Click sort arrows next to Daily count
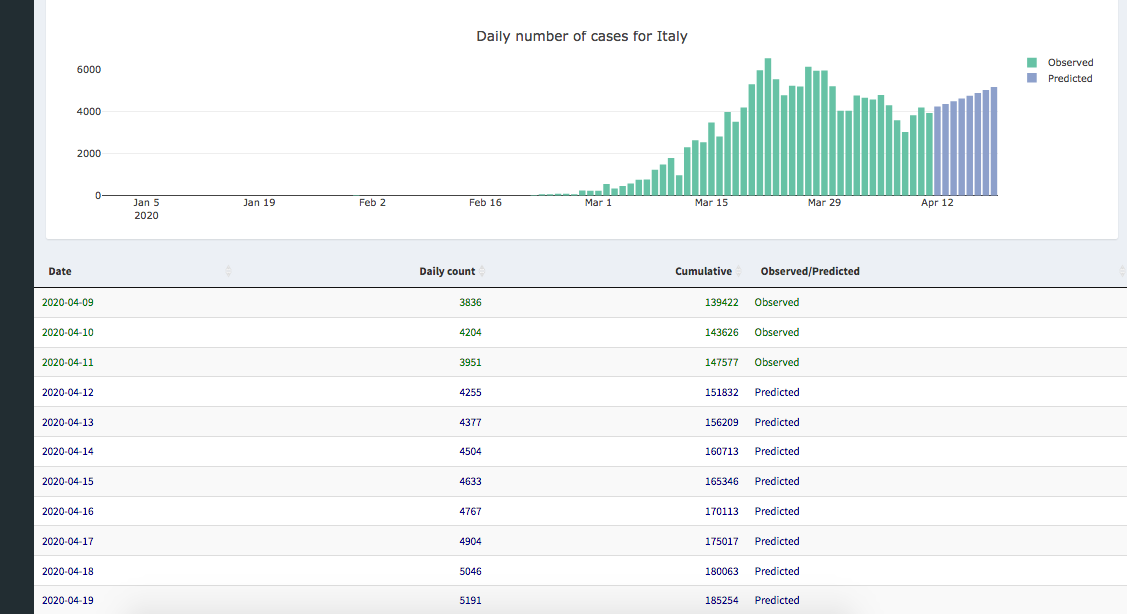The image size is (1127, 614). click(x=483, y=271)
